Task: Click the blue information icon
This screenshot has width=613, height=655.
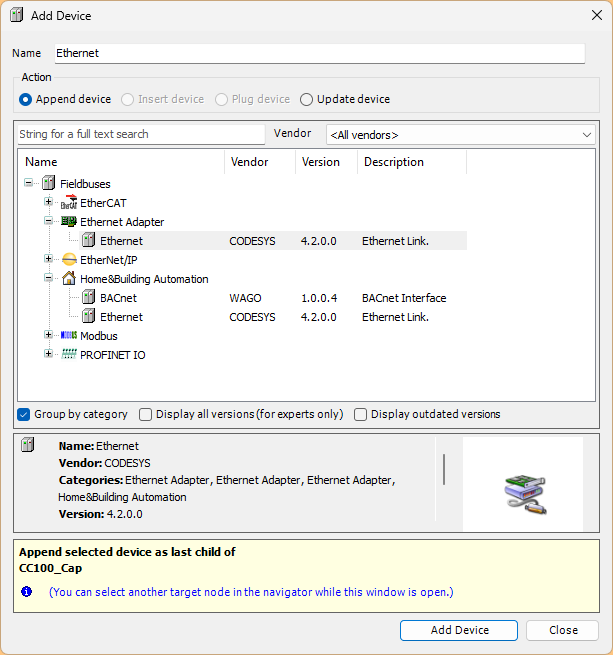Action: 26,592
